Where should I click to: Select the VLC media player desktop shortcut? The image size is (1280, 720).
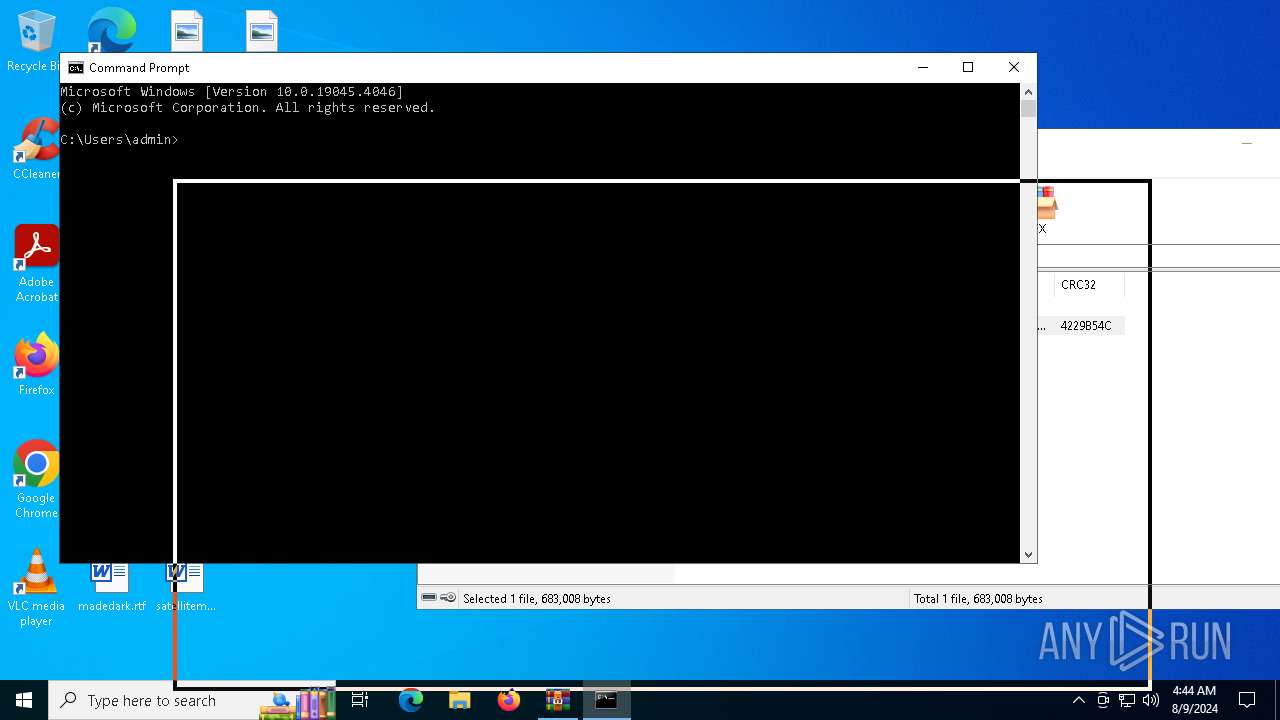tap(36, 588)
